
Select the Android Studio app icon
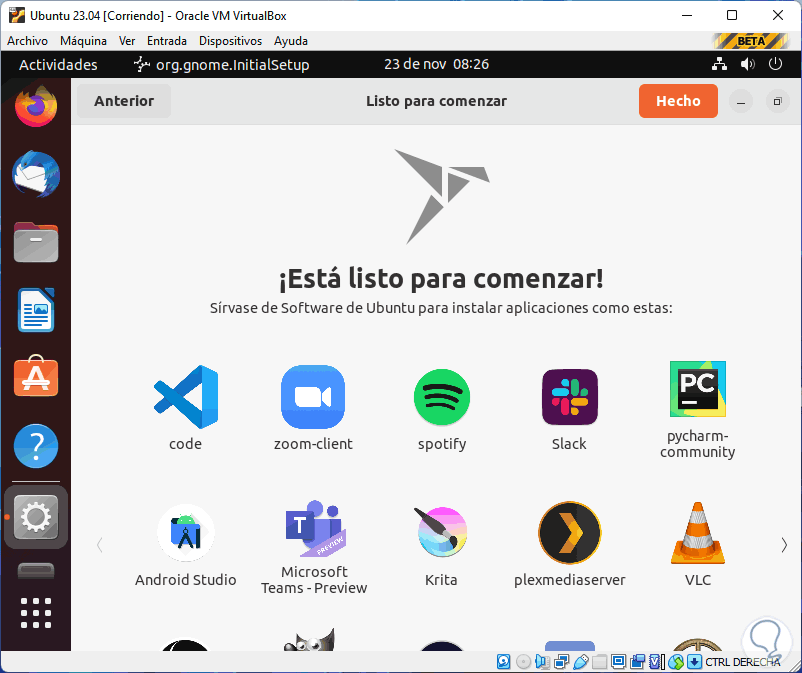point(186,533)
